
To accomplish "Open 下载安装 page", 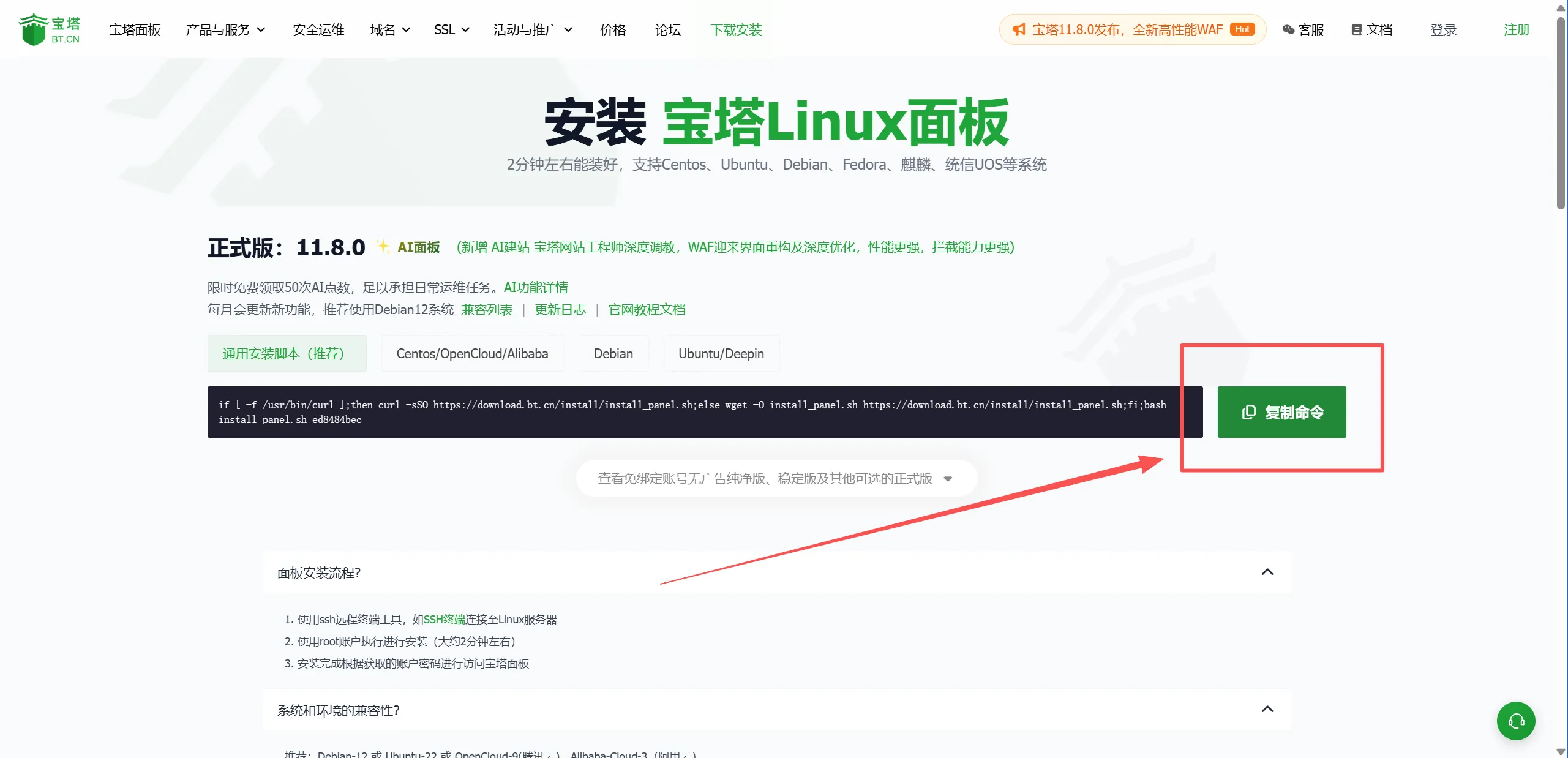I will tap(736, 29).
